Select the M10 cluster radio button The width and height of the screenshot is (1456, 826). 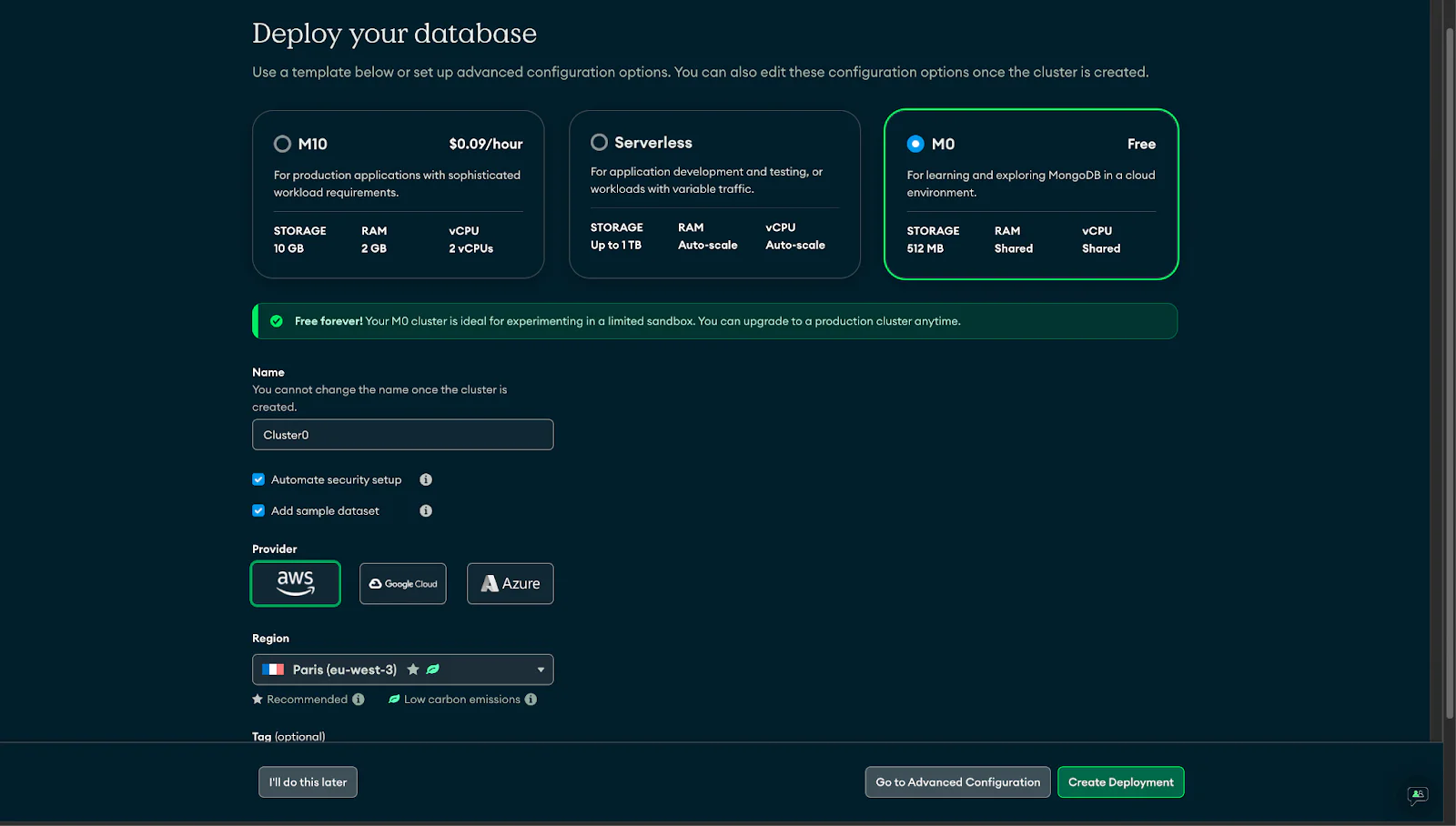pyautogui.click(x=282, y=144)
